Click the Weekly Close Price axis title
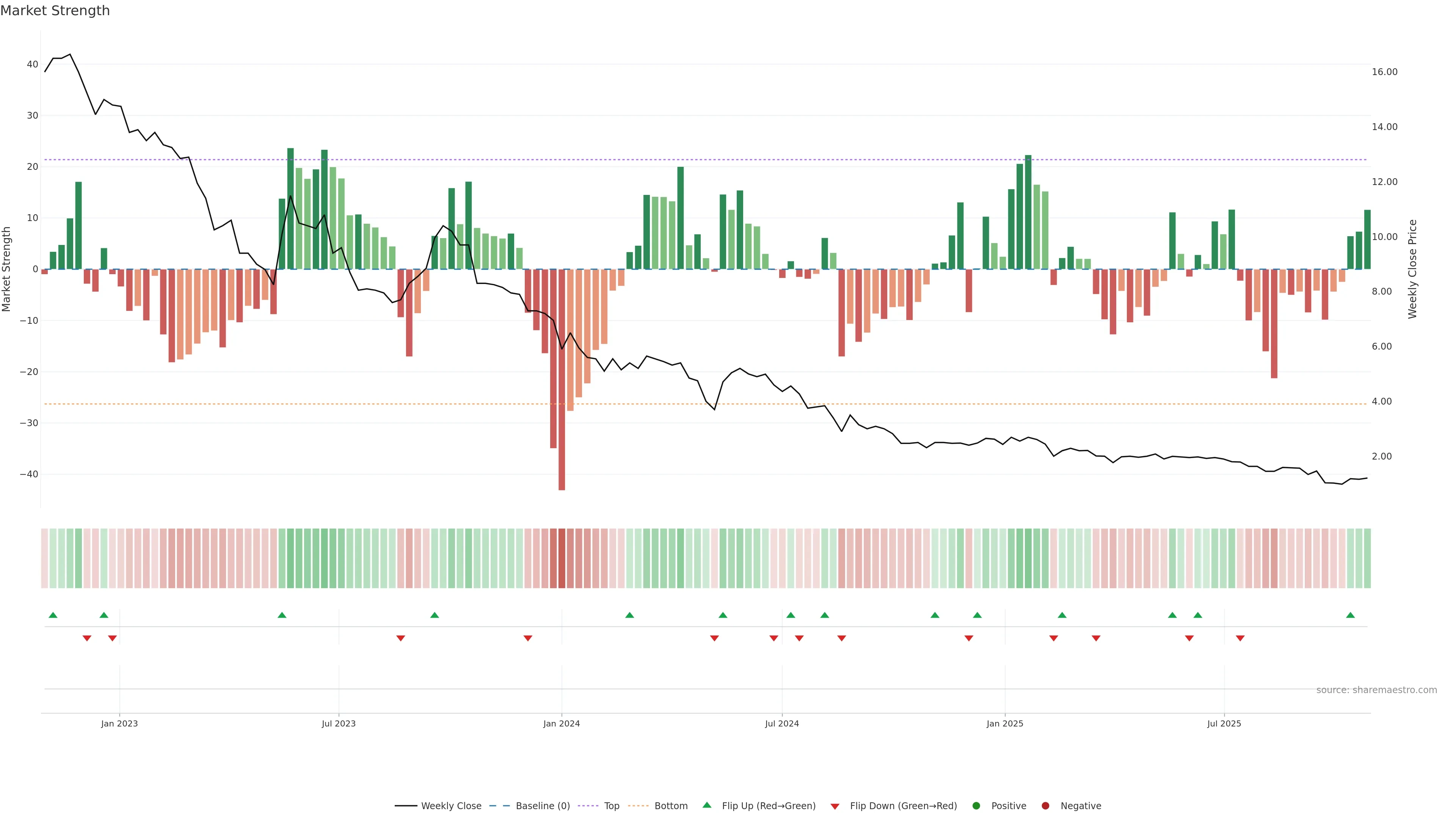Image resolution: width=1456 pixels, height=819 pixels. click(1412, 269)
